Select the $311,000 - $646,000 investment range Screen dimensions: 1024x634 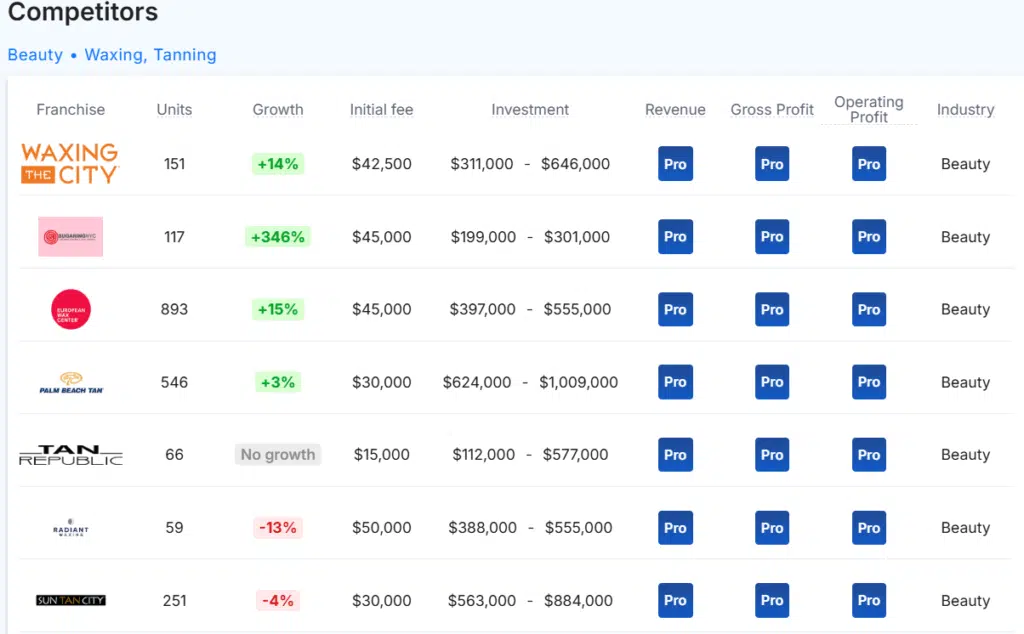click(x=530, y=164)
